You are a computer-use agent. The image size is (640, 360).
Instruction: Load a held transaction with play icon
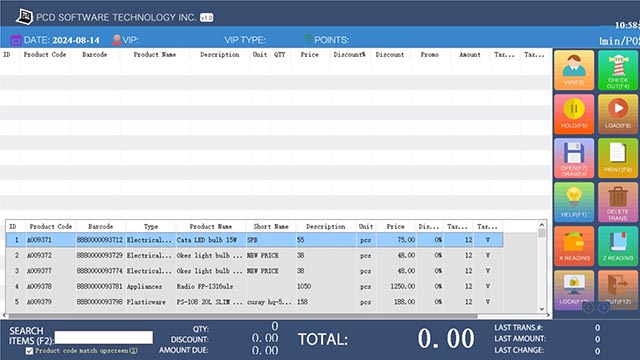(x=618, y=114)
